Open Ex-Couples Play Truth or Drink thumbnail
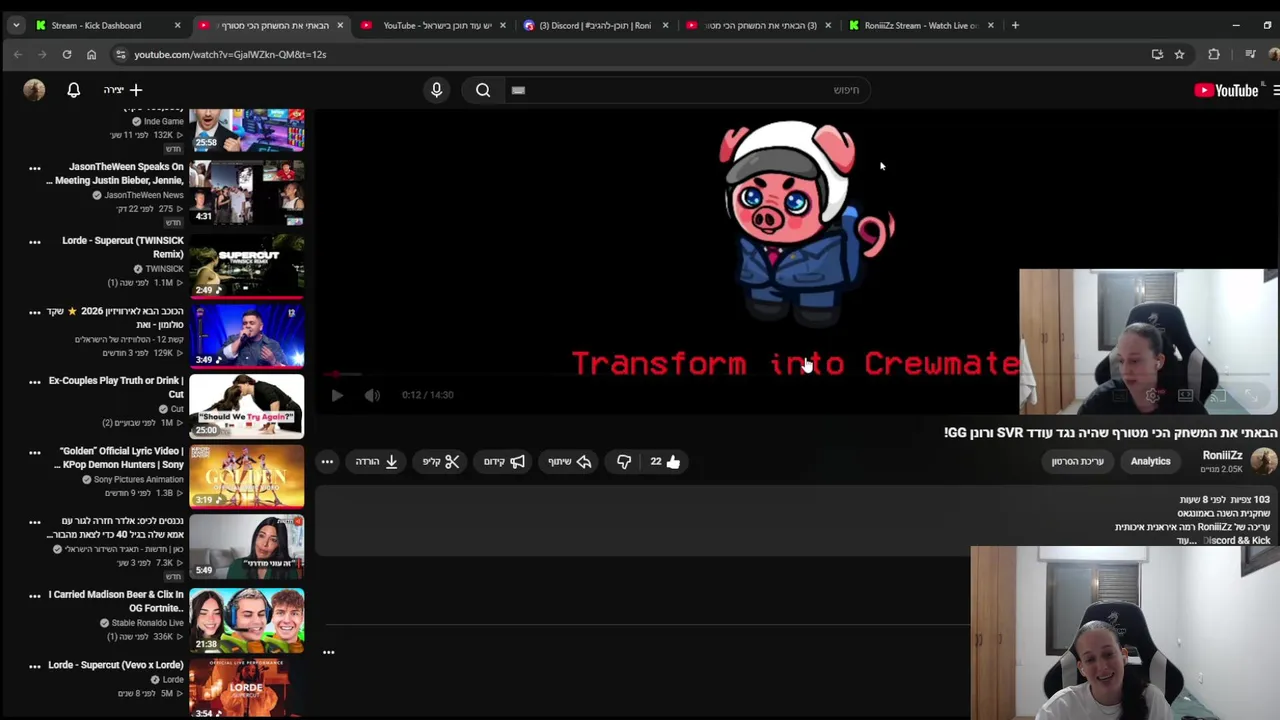Image resolution: width=1280 pixels, height=720 pixels. point(246,407)
